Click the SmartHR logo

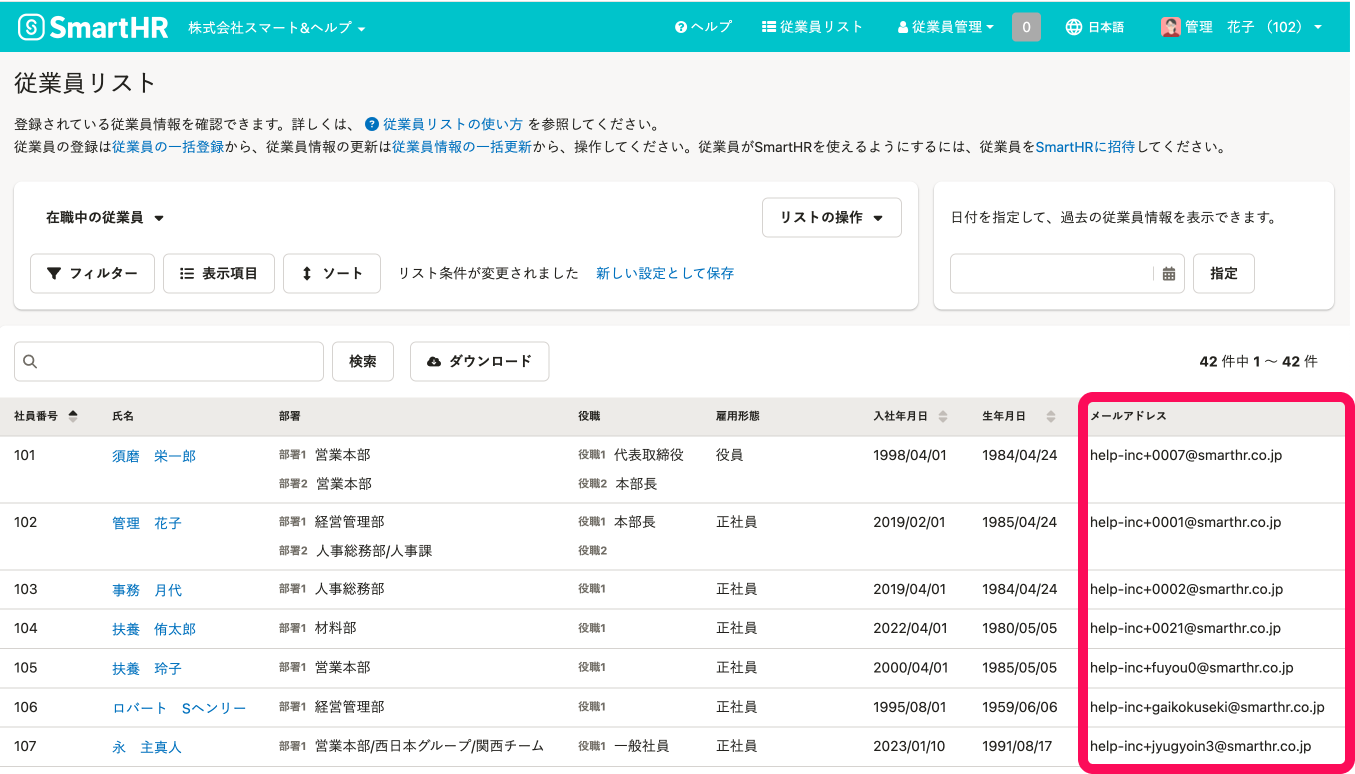click(x=93, y=27)
